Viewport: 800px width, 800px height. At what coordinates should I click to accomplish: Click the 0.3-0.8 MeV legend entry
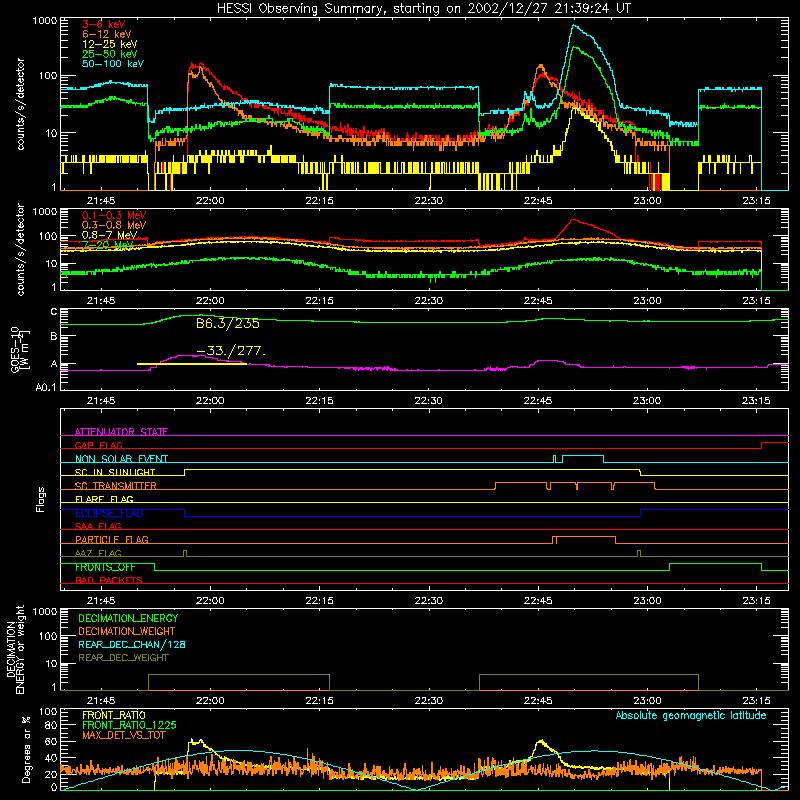pyautogui.click(x=114, y=225)
